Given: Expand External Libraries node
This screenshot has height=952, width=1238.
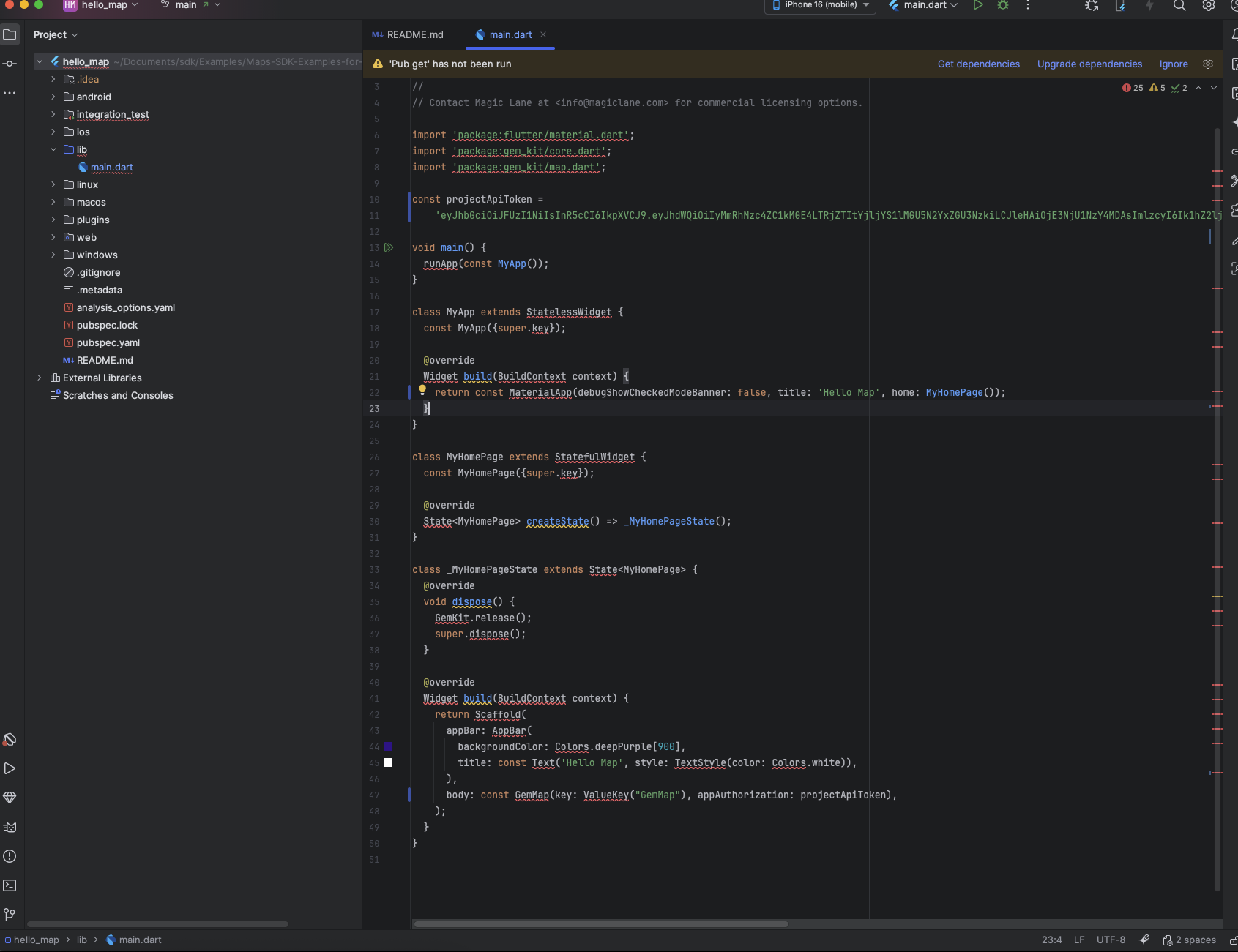Looking at the screenshot, I should pos(40,378).
